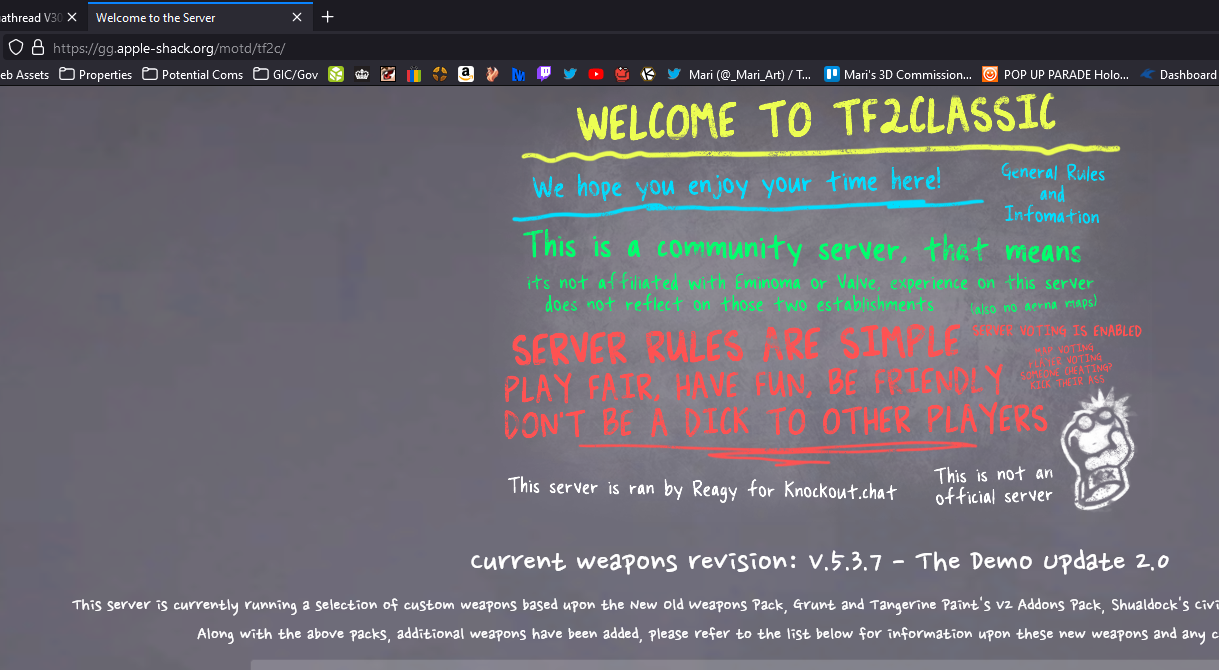This screenshot has width=1219, height=670.
Task: Click 'This server is ran by Reagy' text
Action: click(702, 489)
